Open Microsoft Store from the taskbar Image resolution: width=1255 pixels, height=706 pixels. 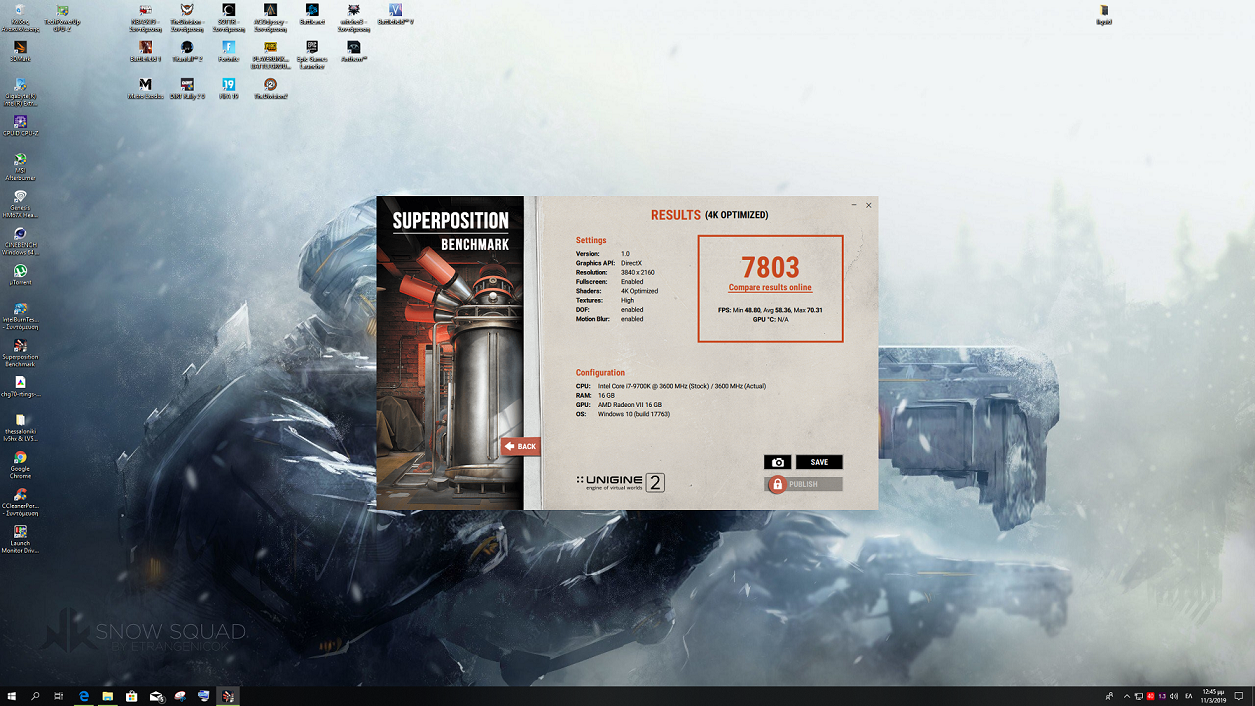[x=132, y=696]
